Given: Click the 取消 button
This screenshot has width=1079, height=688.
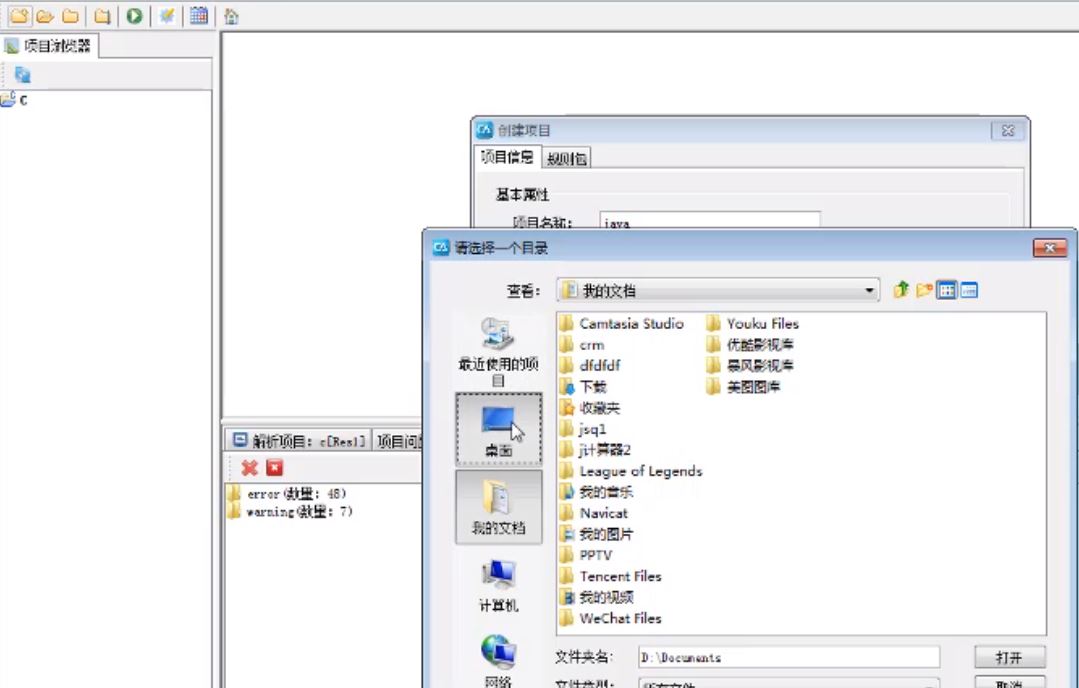Looking at the screenshot, I should [x=1008, y=684].
